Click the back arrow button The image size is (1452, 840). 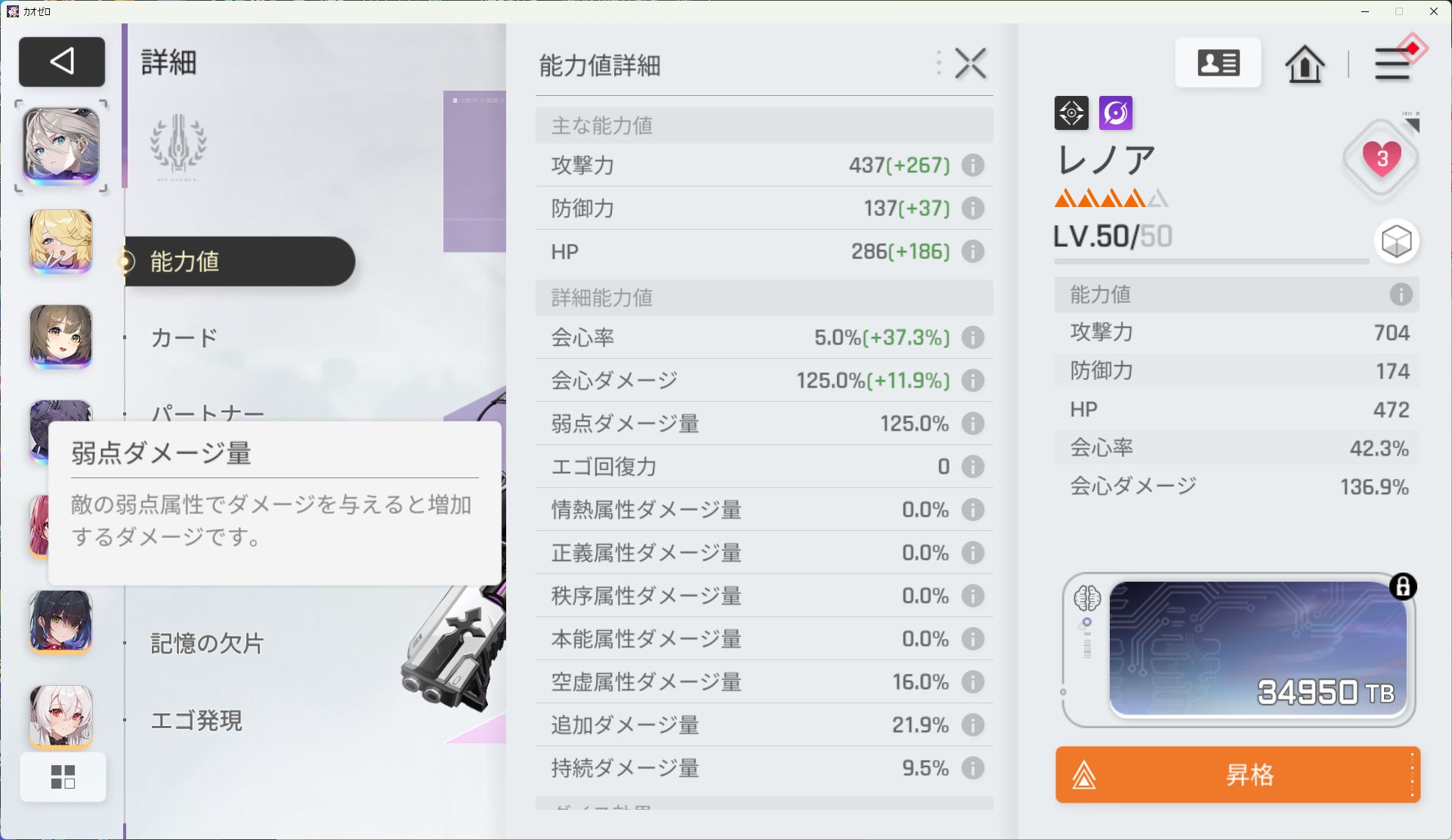point(62,61)
